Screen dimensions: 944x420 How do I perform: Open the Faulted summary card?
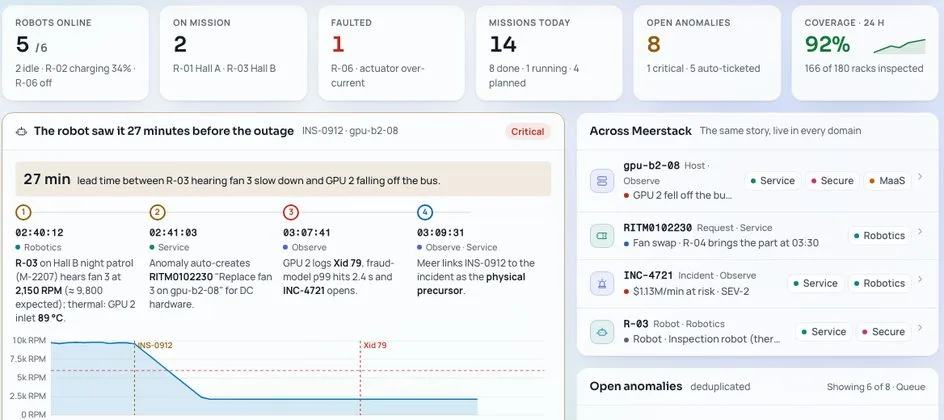tap(391, 53)
